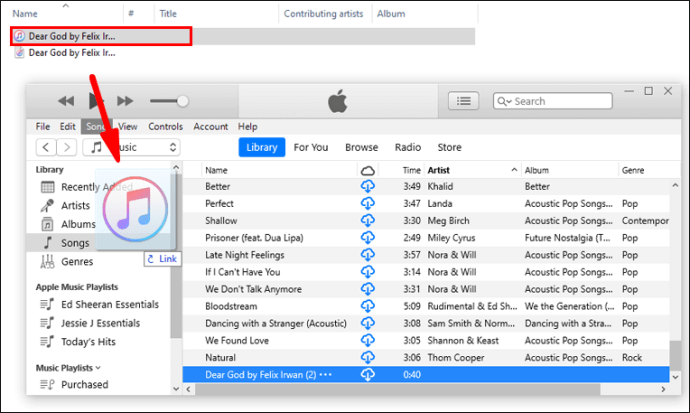Open the Ed Sheeran Essentials playlist
Screen dimensions: 690x413
click(108, 305)
